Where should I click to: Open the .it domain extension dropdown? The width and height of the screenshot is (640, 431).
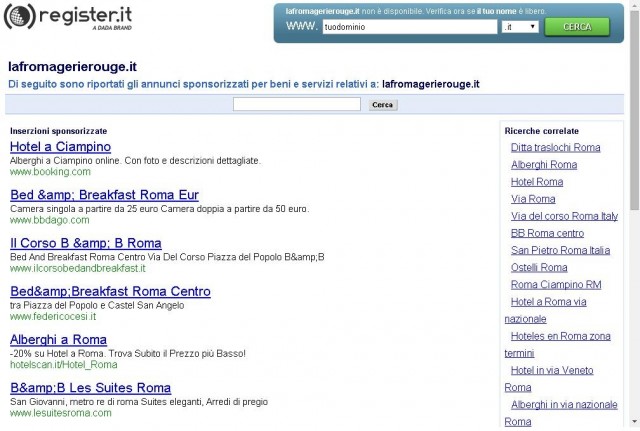pos(520,27)
